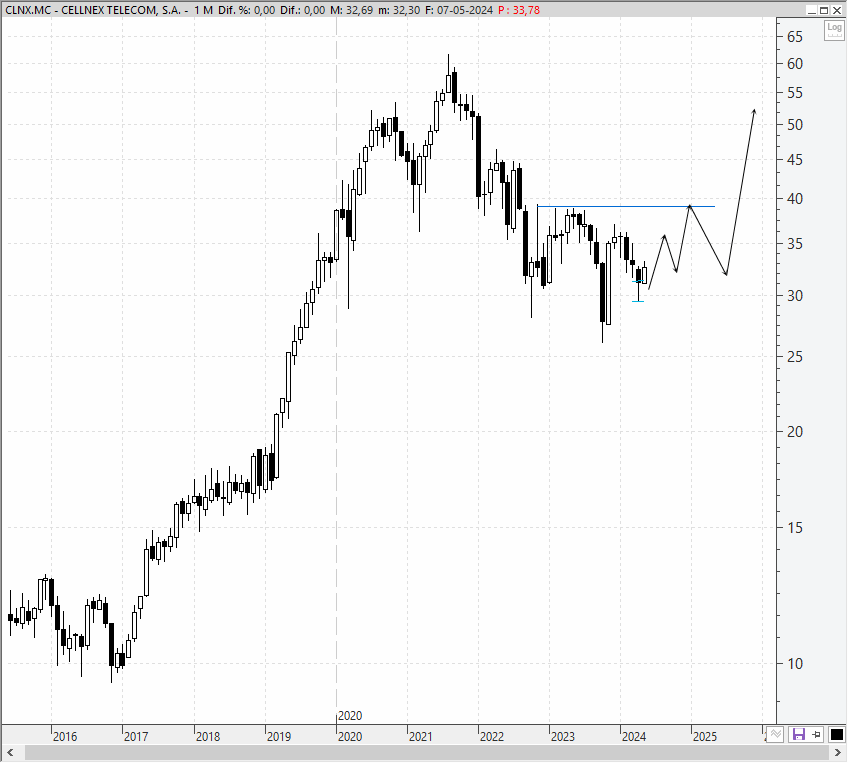Click the 2022 year label
The image size is (848, 763).
492,737
